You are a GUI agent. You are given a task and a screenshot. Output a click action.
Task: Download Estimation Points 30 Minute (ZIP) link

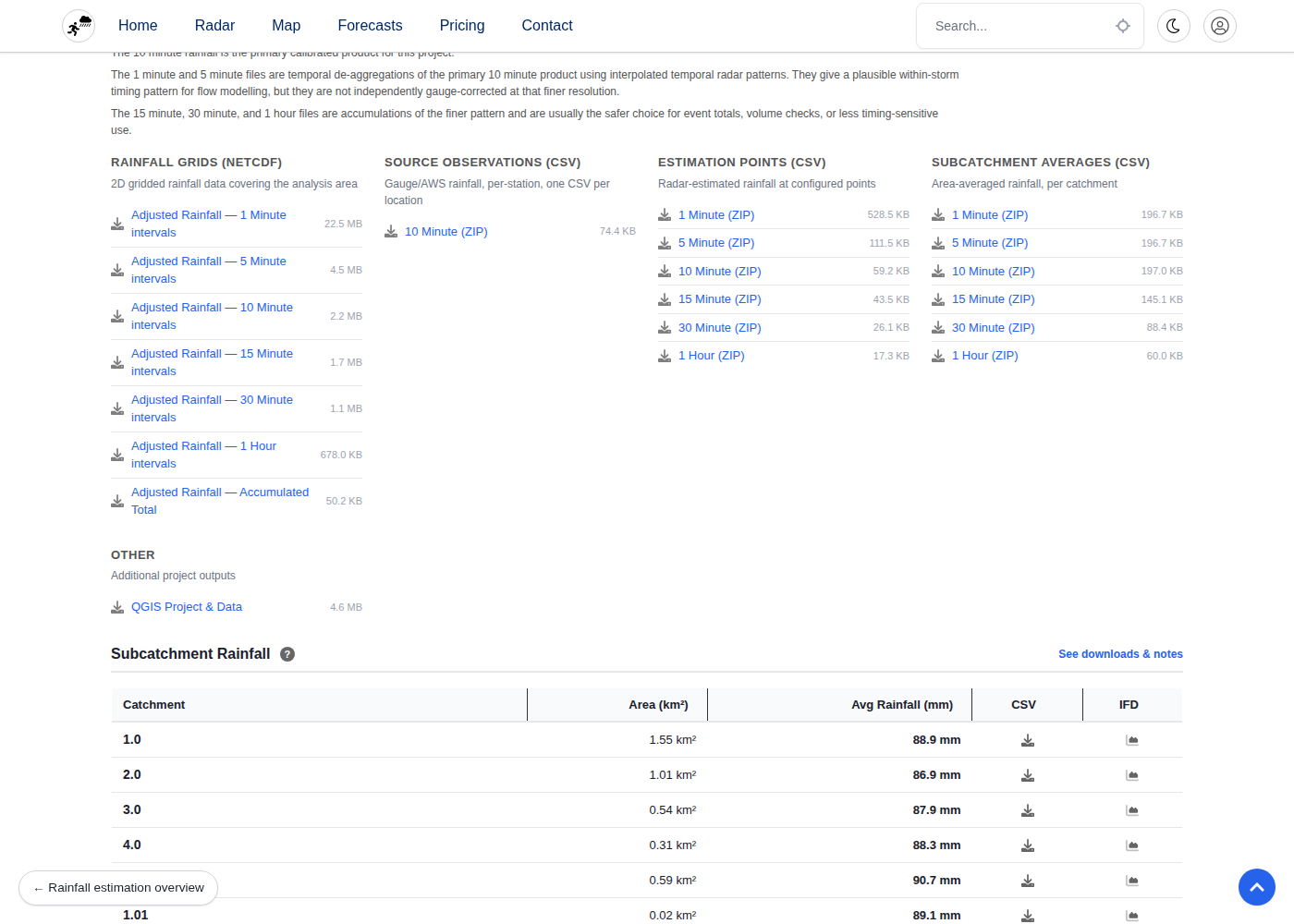click(x=720, y=328)
